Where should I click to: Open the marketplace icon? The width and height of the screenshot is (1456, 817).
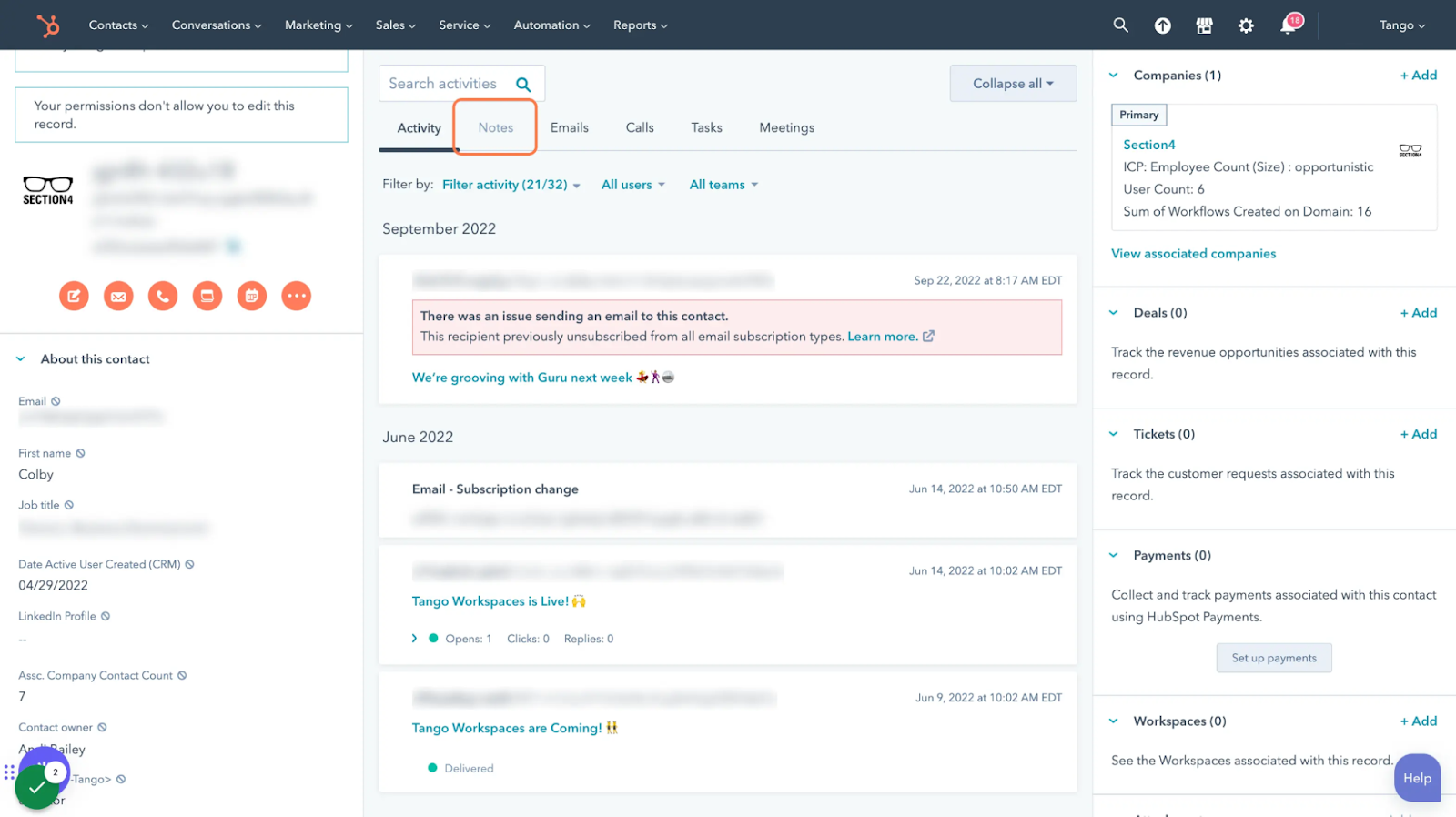click(1204, 25)
